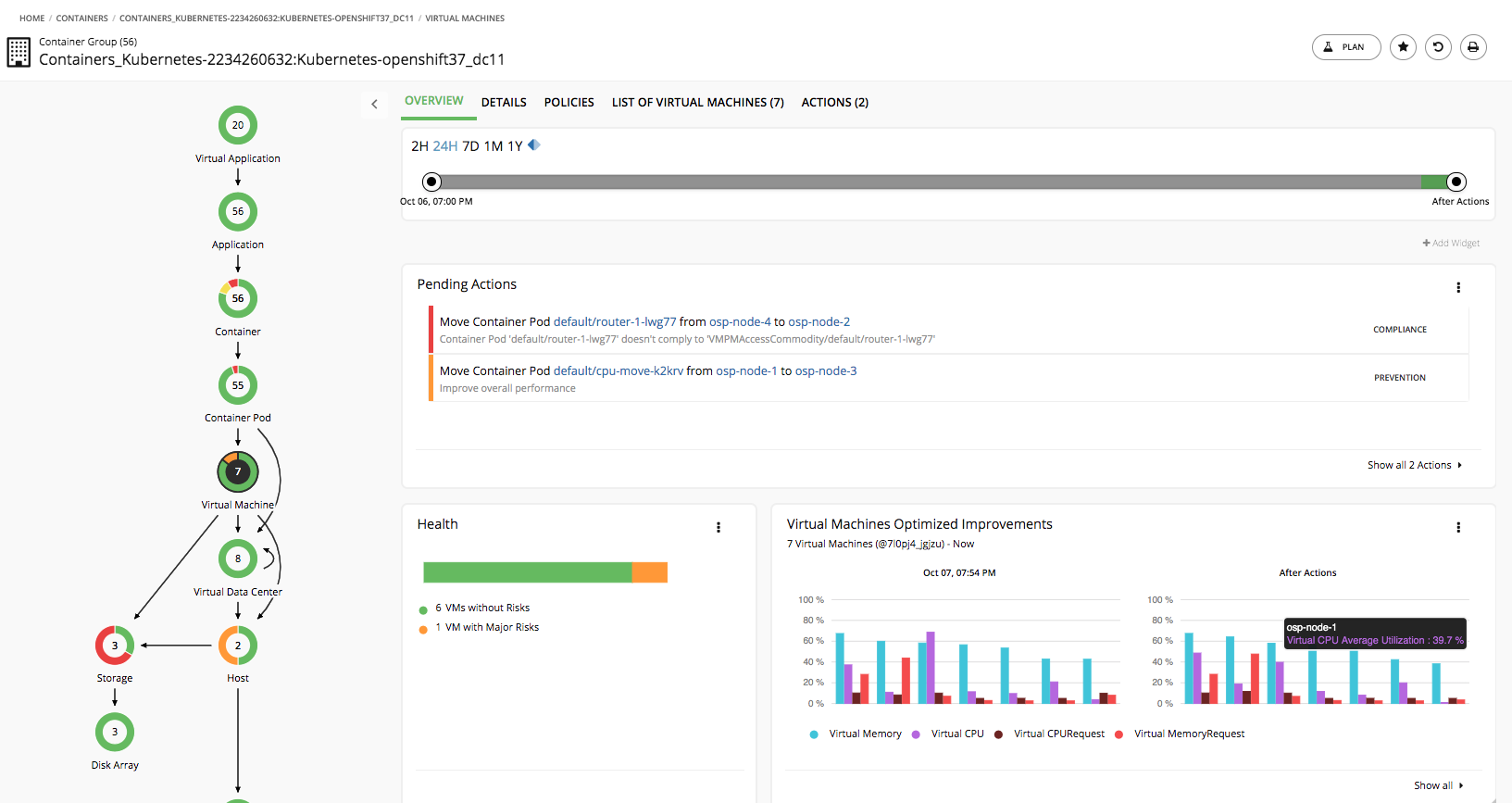Open the default/cpu-move-k2krv pod link
Viewport: 1512px width, 803px height.
coord(619,370)
